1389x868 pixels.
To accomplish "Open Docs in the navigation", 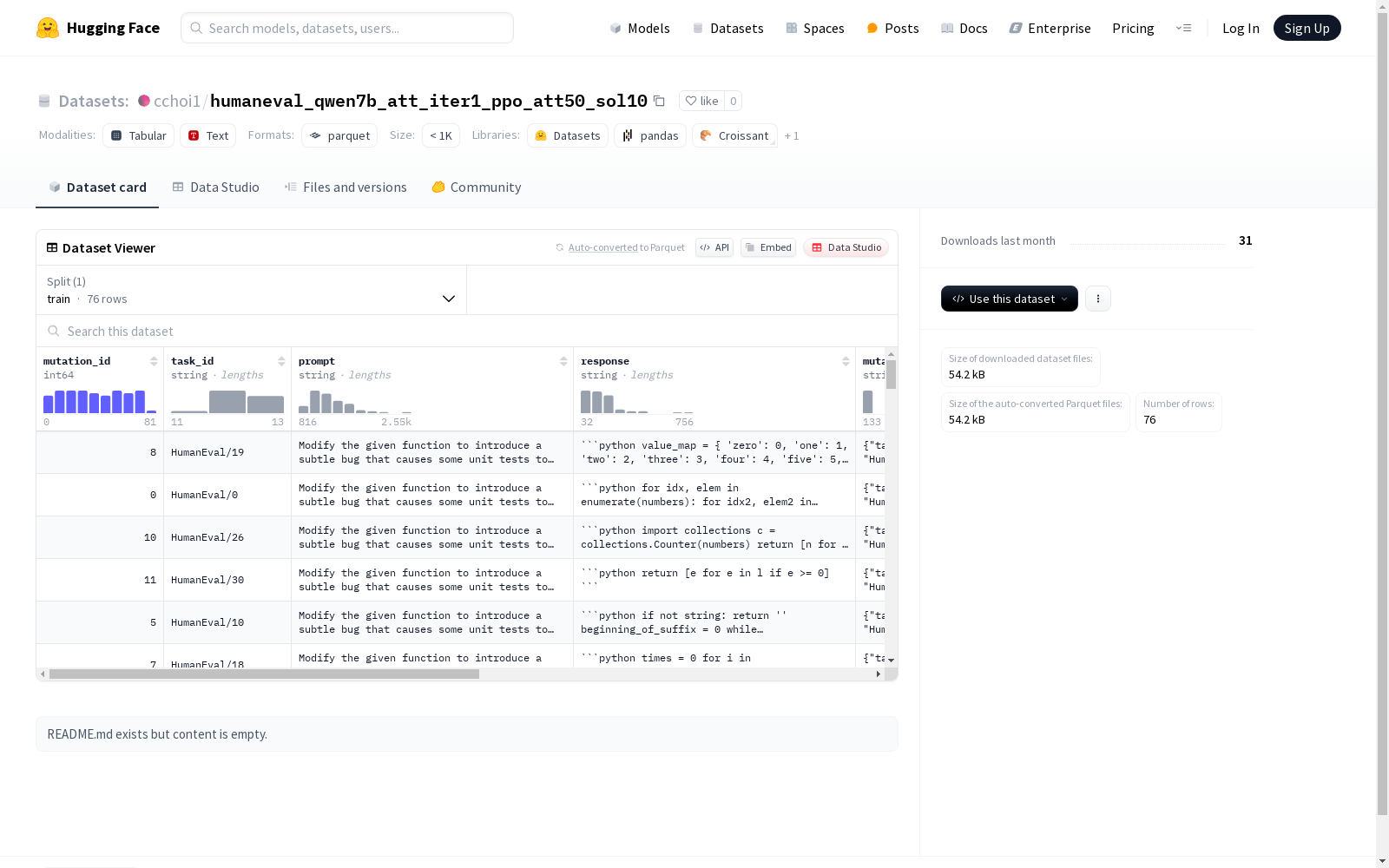I will [x=964, y=28].
